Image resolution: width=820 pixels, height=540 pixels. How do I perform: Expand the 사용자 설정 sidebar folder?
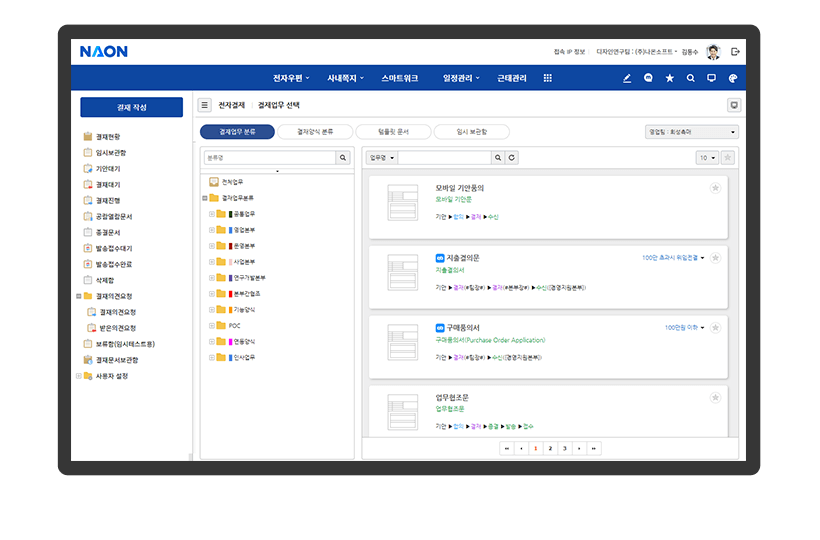click(78, 376)
